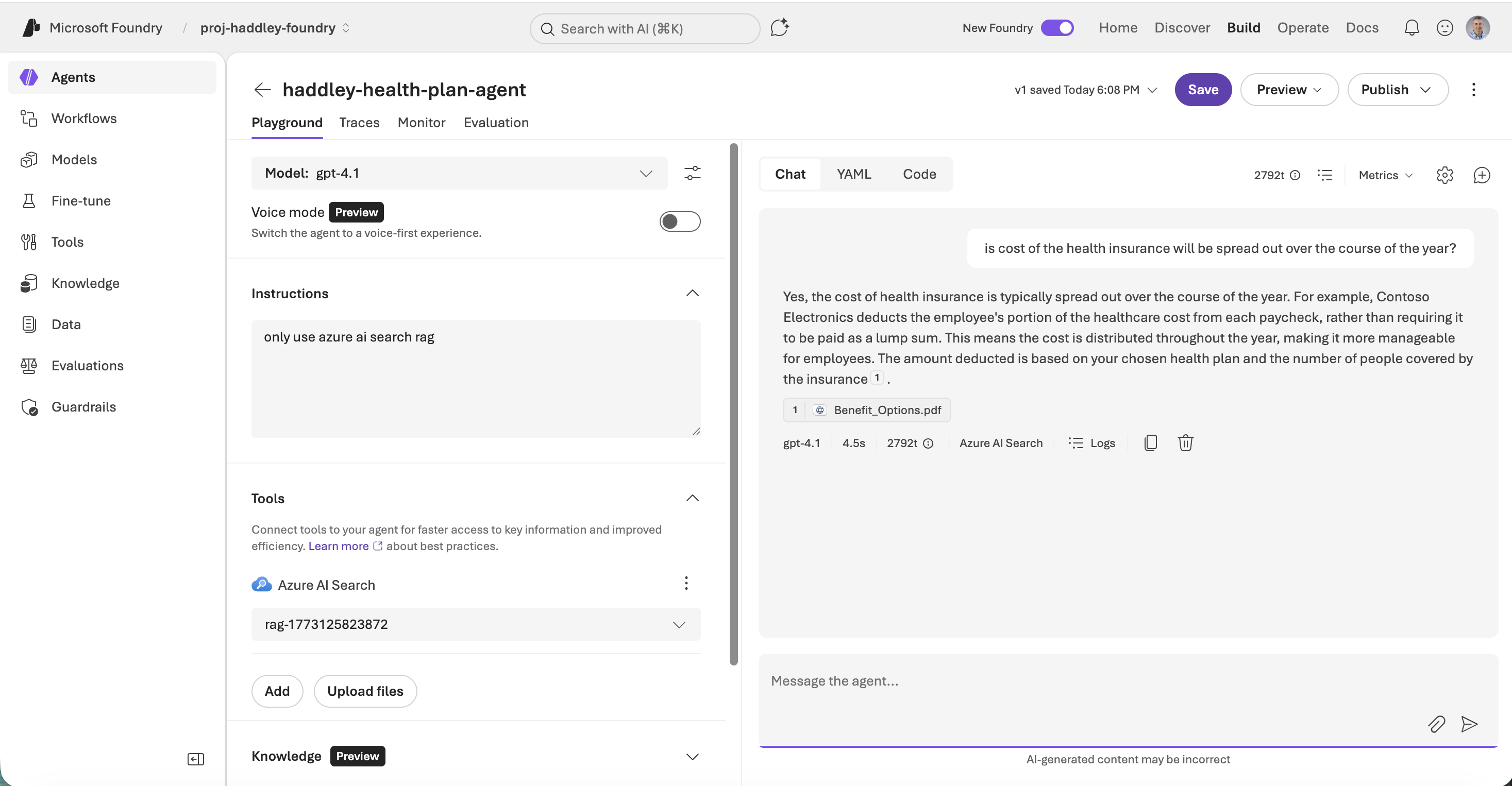Open the rag-1773125823872 index dropdown
This screenshot has width=1512, height=786.
(x=679, y=624)
